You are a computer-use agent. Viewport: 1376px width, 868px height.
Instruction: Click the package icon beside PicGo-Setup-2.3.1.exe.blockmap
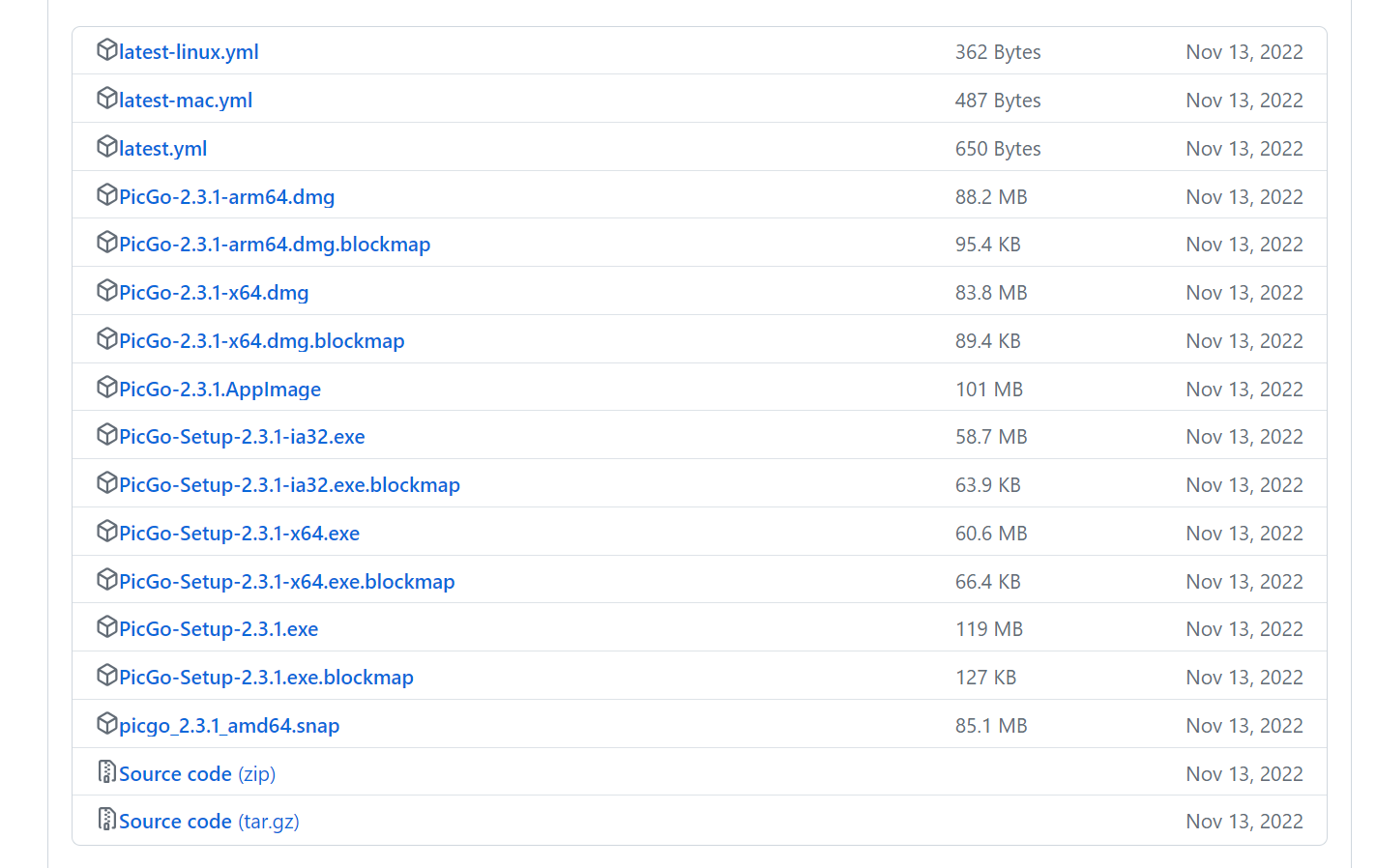pyautogui.click(x=107, y=675)
